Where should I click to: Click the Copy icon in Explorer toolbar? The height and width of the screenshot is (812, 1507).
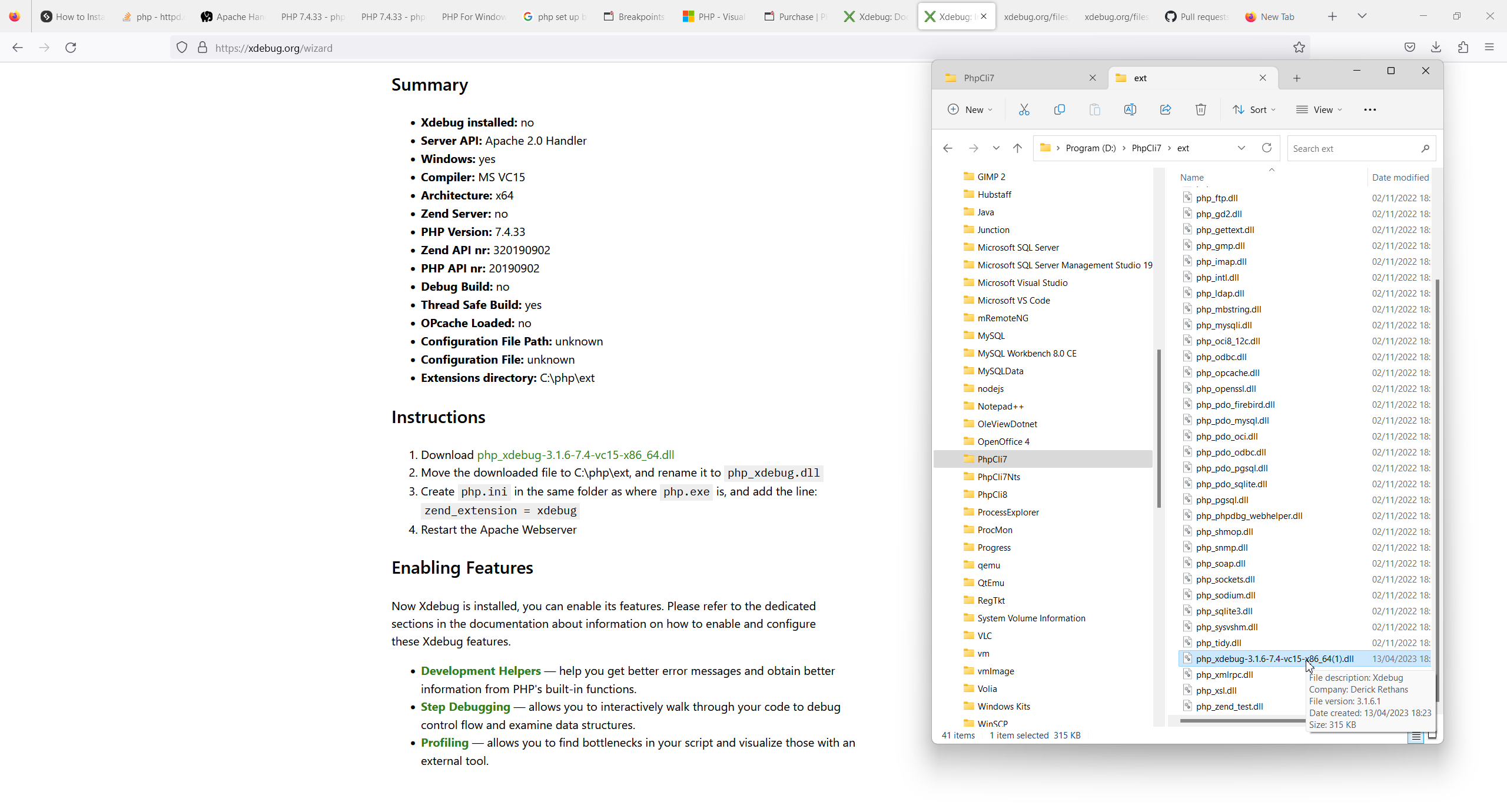pos(1059,109)
